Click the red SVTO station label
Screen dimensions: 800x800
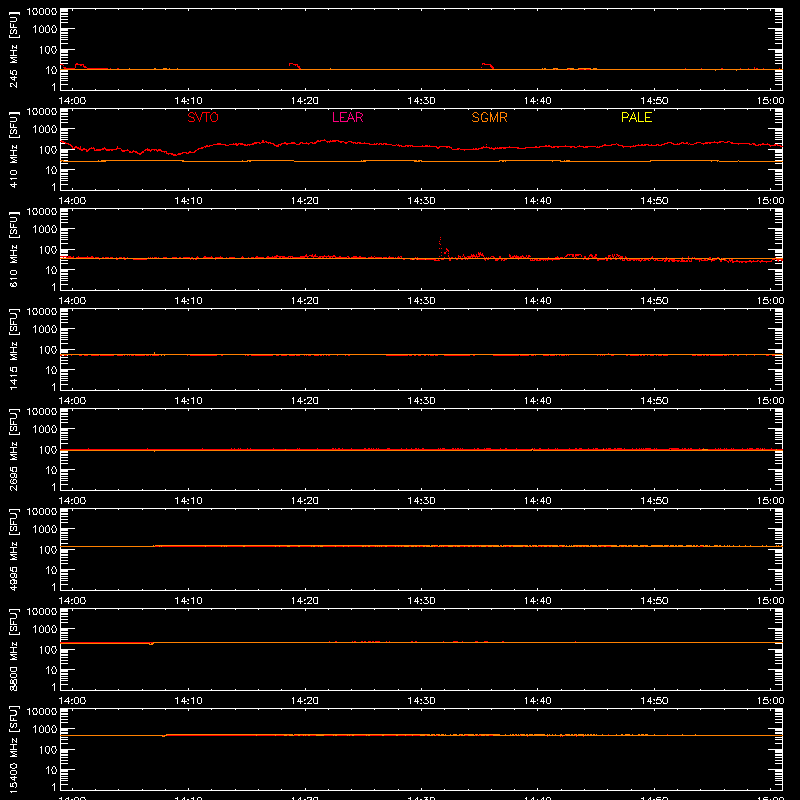click(x=203, y=117)
